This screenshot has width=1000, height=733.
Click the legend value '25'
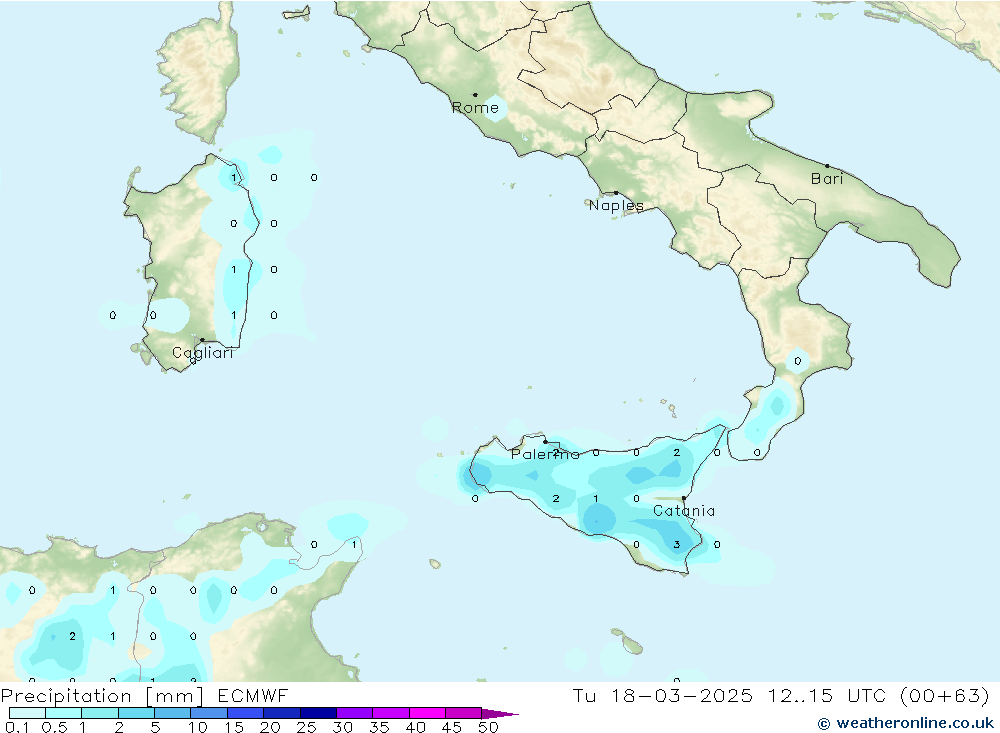pos(306,727)
